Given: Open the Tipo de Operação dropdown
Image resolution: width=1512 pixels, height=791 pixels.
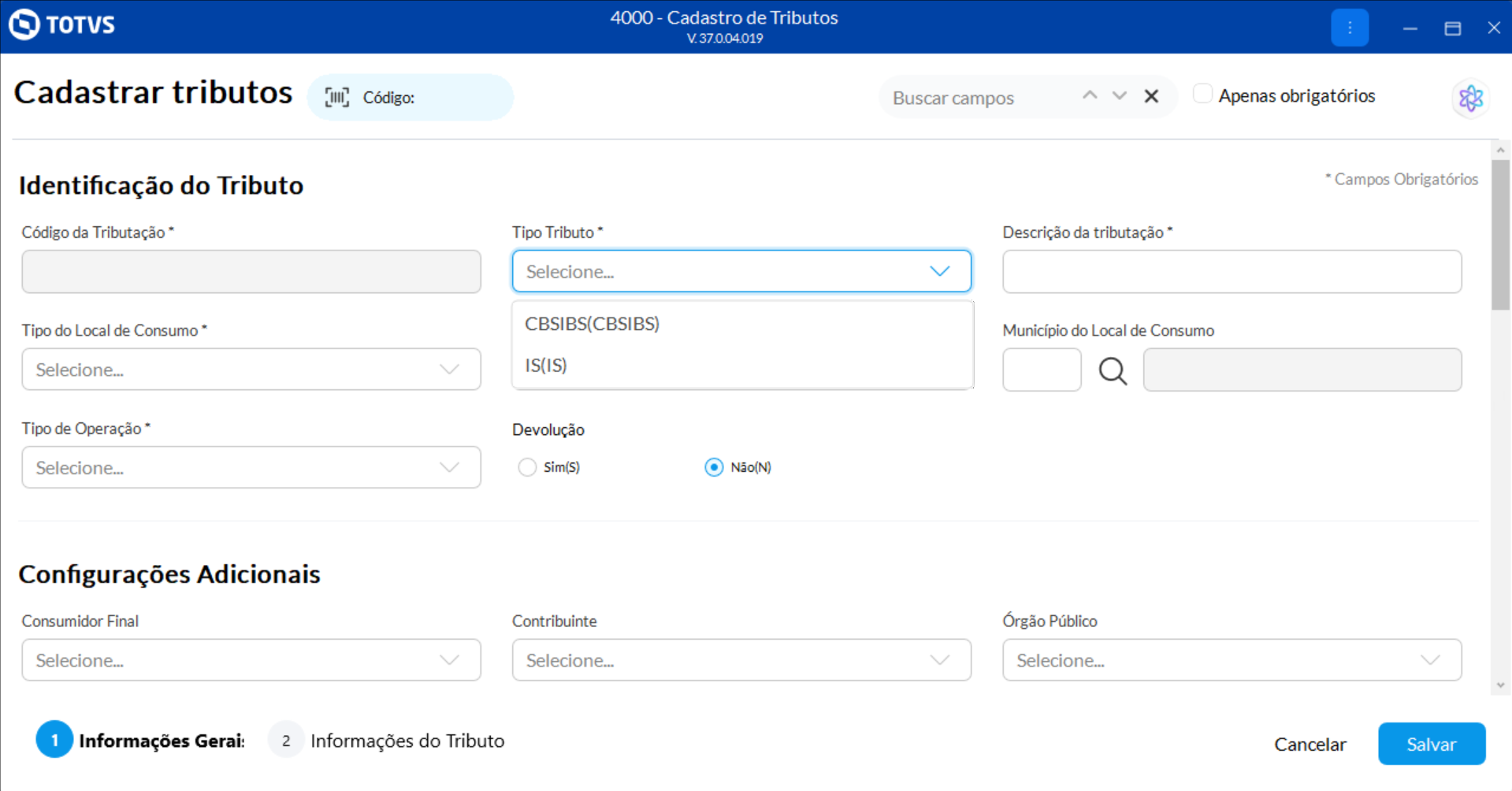Looking at the screenshot, I should click(251, 467).
